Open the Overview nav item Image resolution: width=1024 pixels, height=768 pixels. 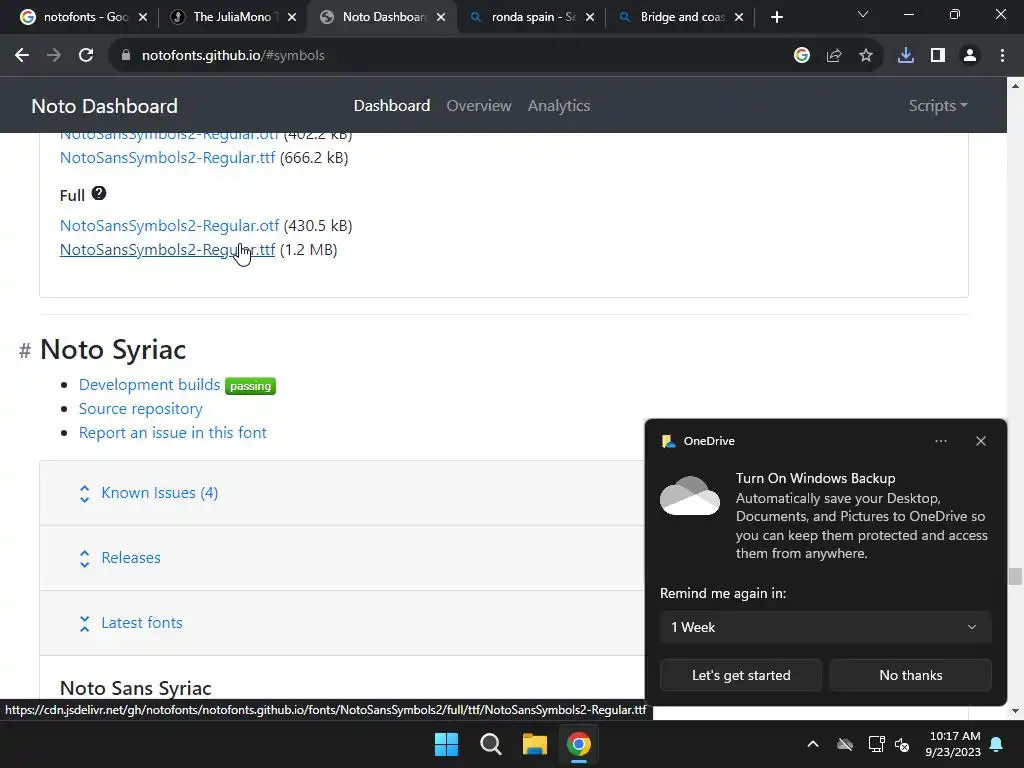(x=479, y=106)
